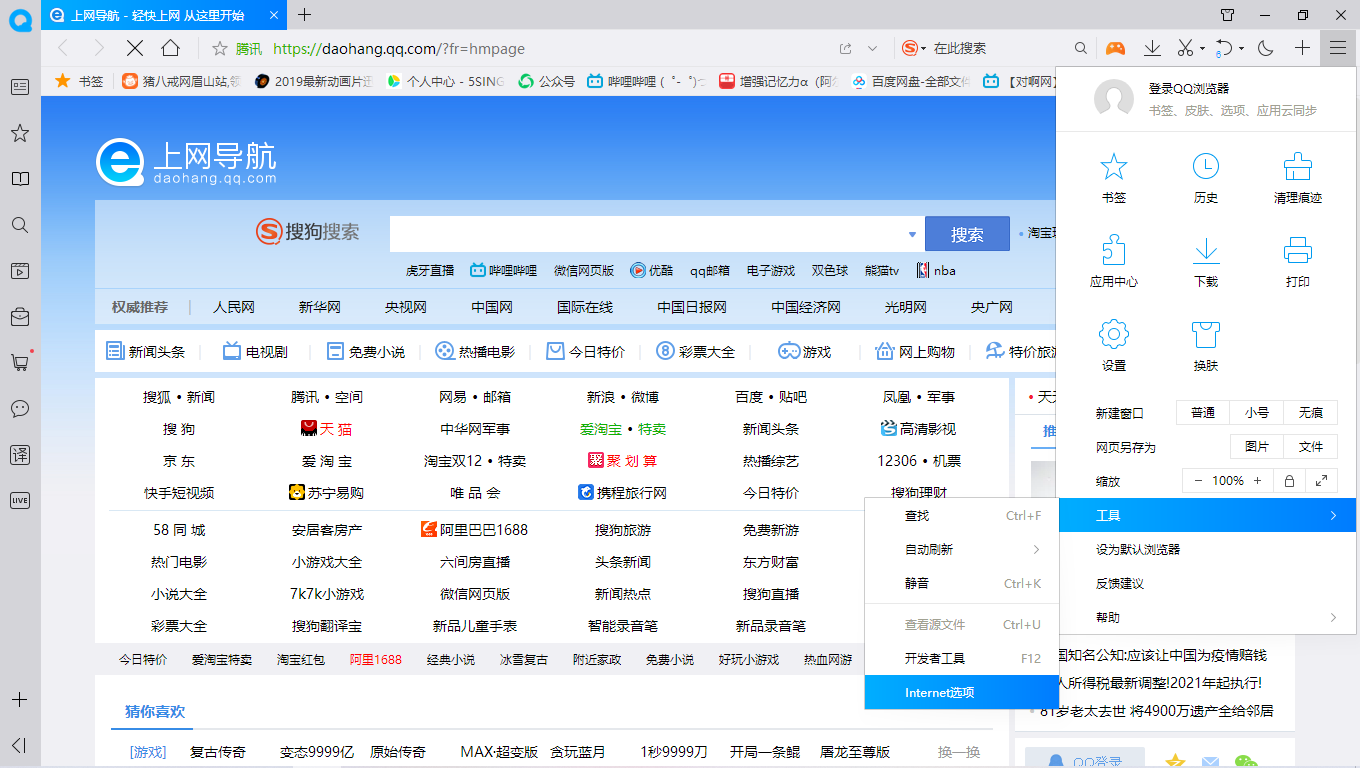The image size is (1360, 768).
Task: Click the 猜你喜欢 tab
Action: click(x=155, y=712)
